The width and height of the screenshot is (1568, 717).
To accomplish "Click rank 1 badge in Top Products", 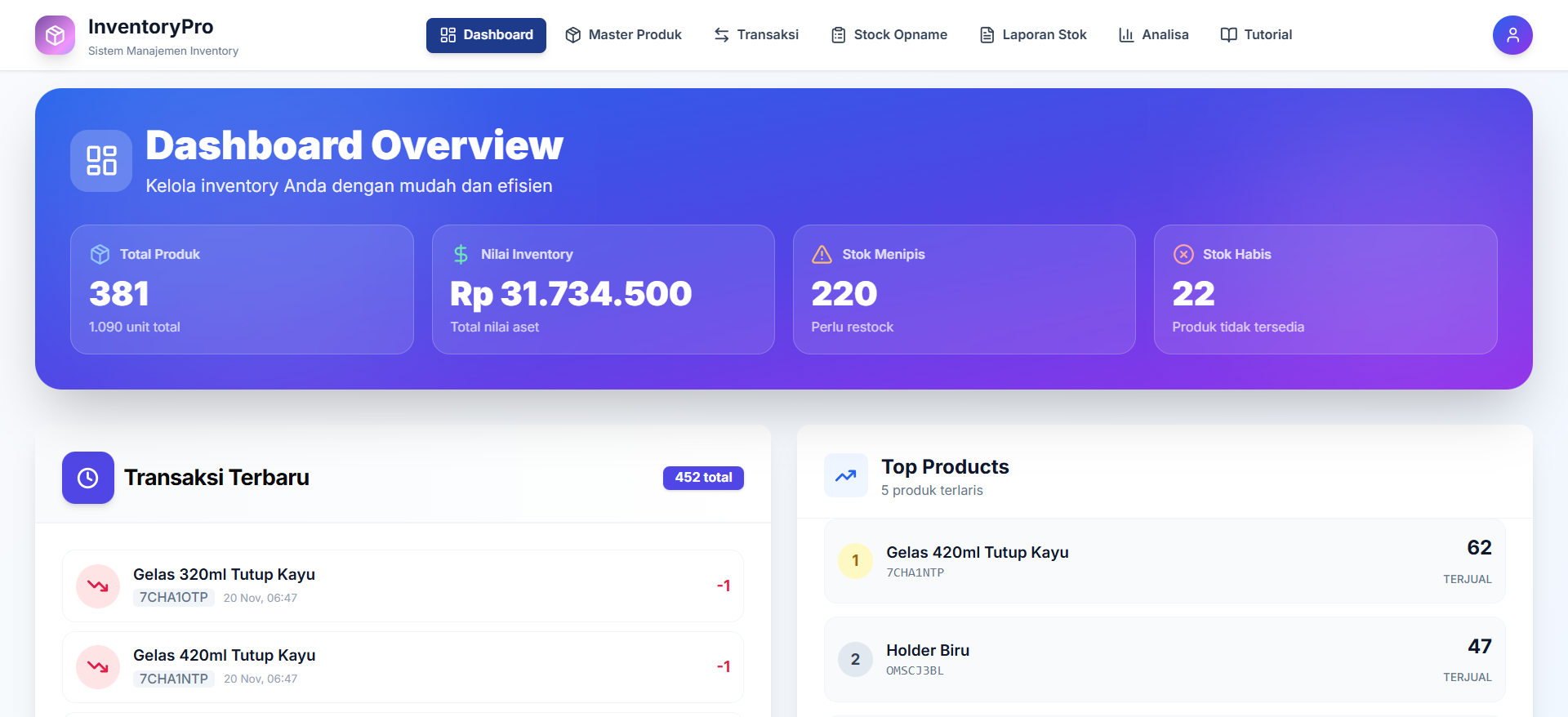I will [x=855, y=561].
